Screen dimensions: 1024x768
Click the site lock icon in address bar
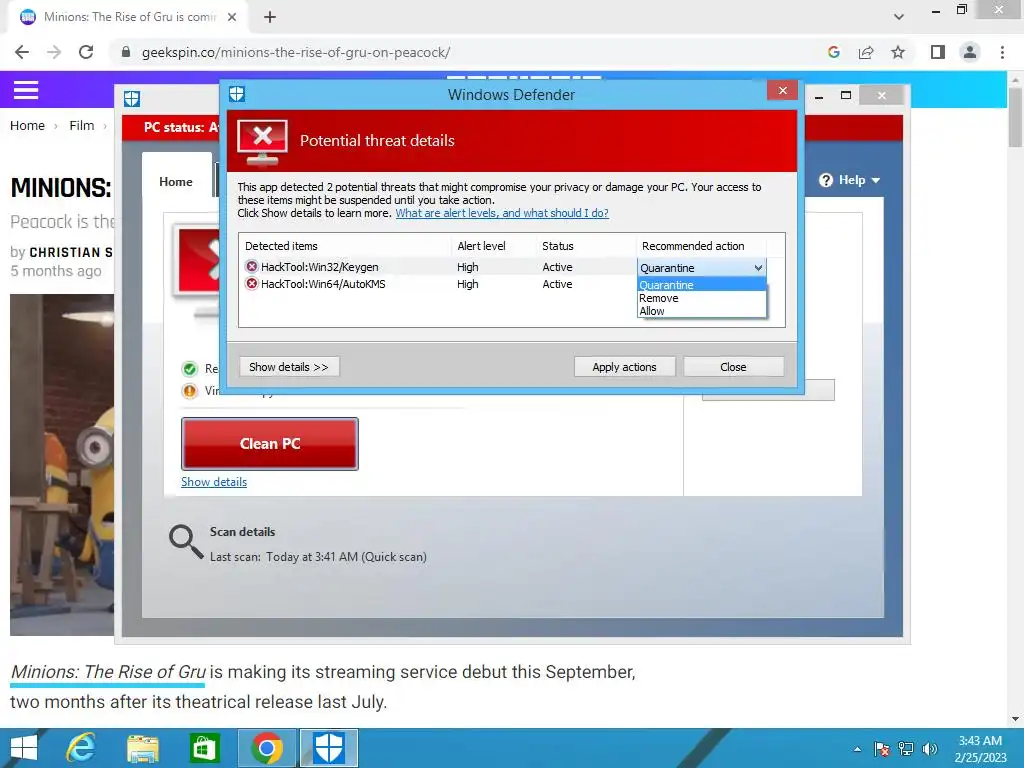point(126,52)
